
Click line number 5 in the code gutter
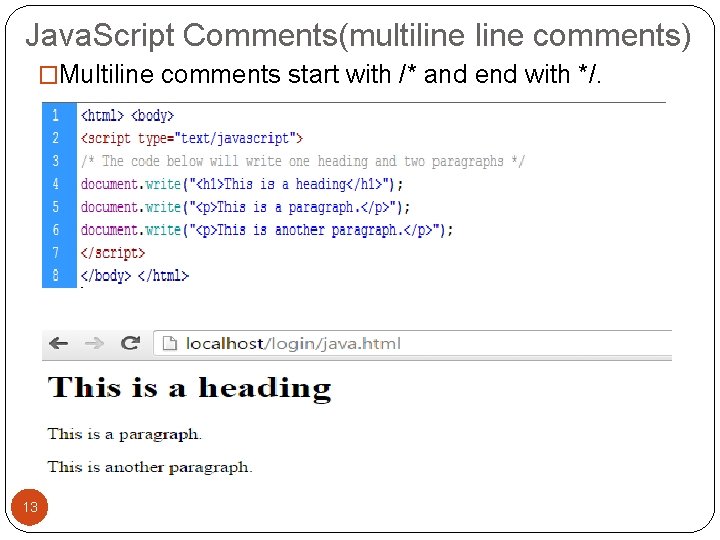coord(56,207)
